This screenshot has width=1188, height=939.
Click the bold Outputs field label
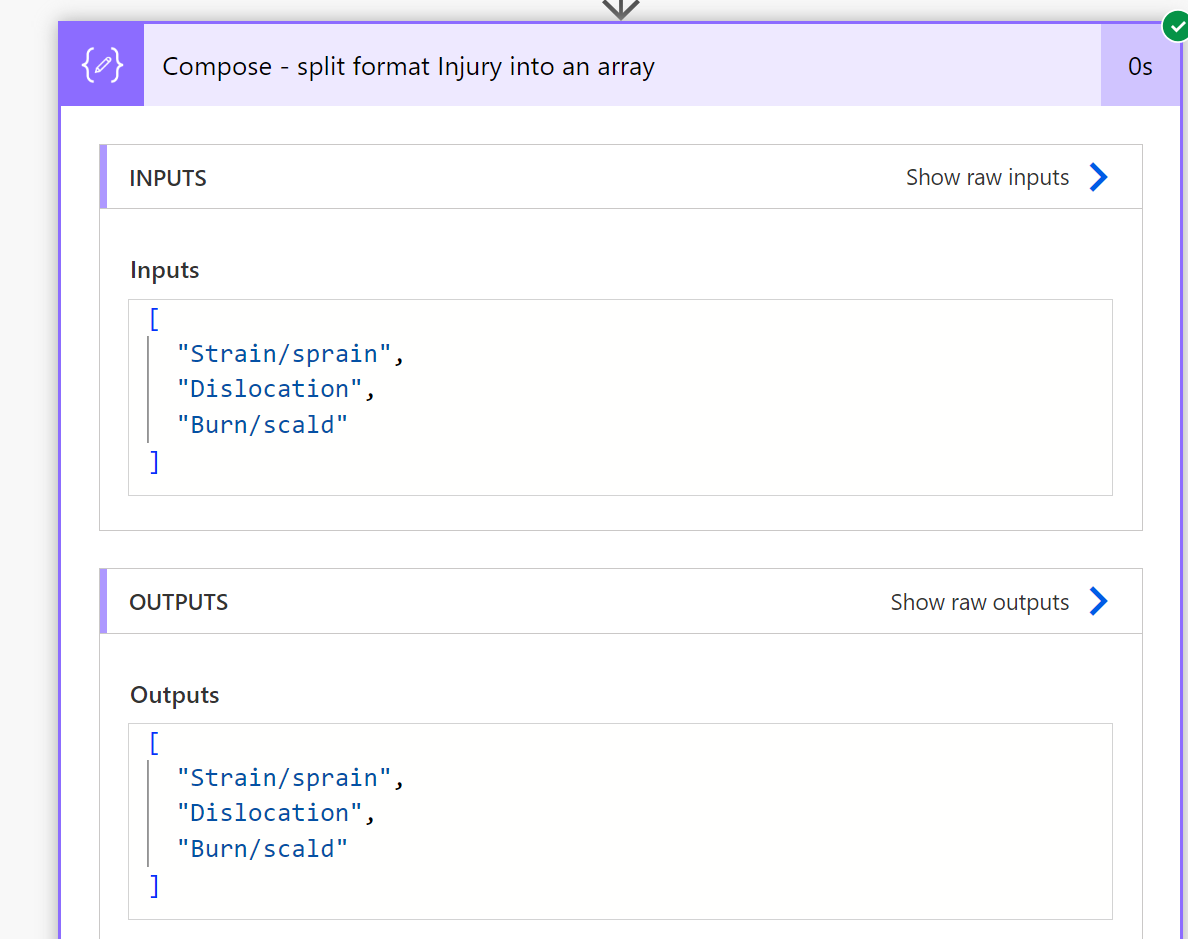(175, 695)
